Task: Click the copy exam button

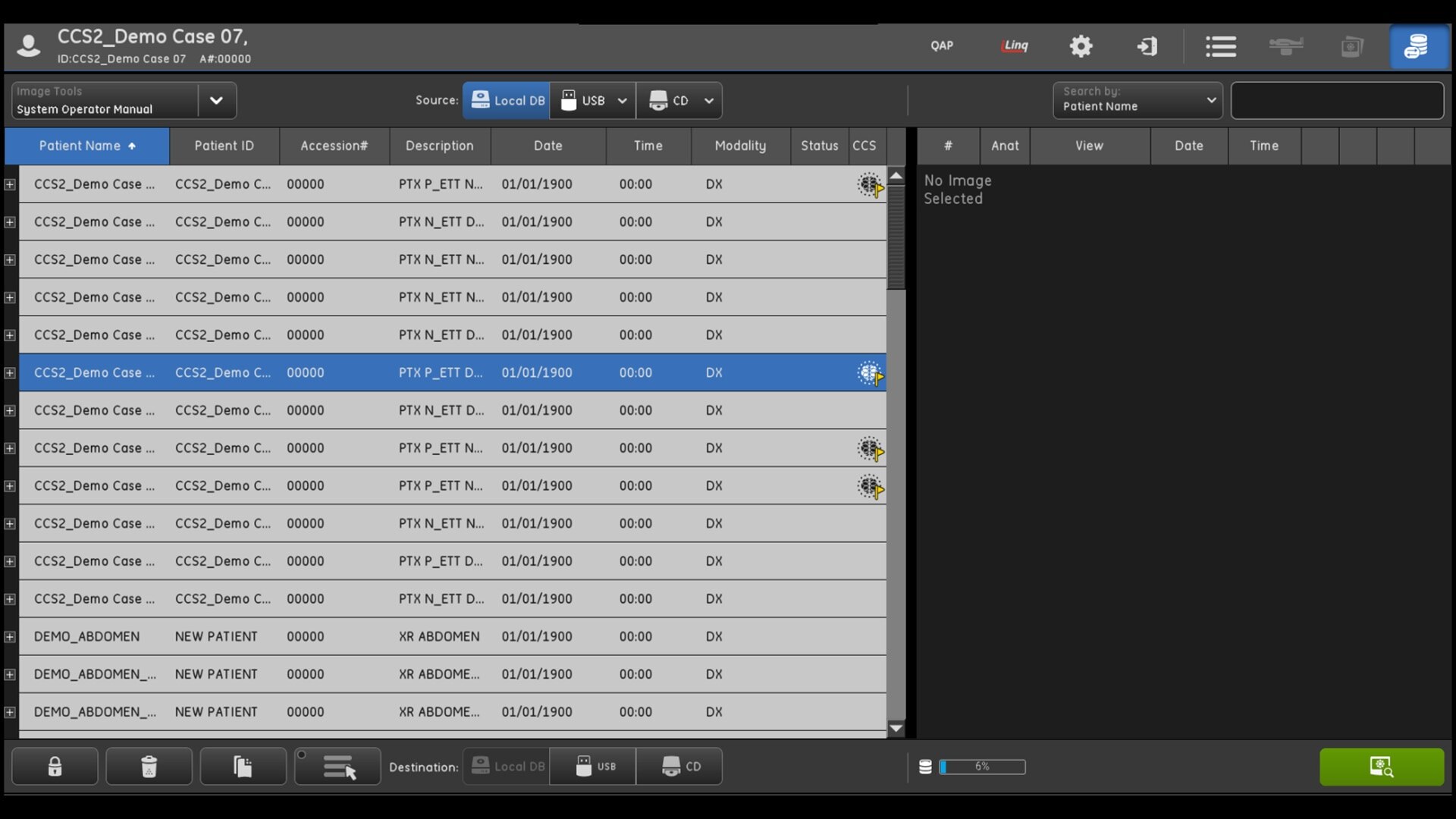Action: [243, 767]
